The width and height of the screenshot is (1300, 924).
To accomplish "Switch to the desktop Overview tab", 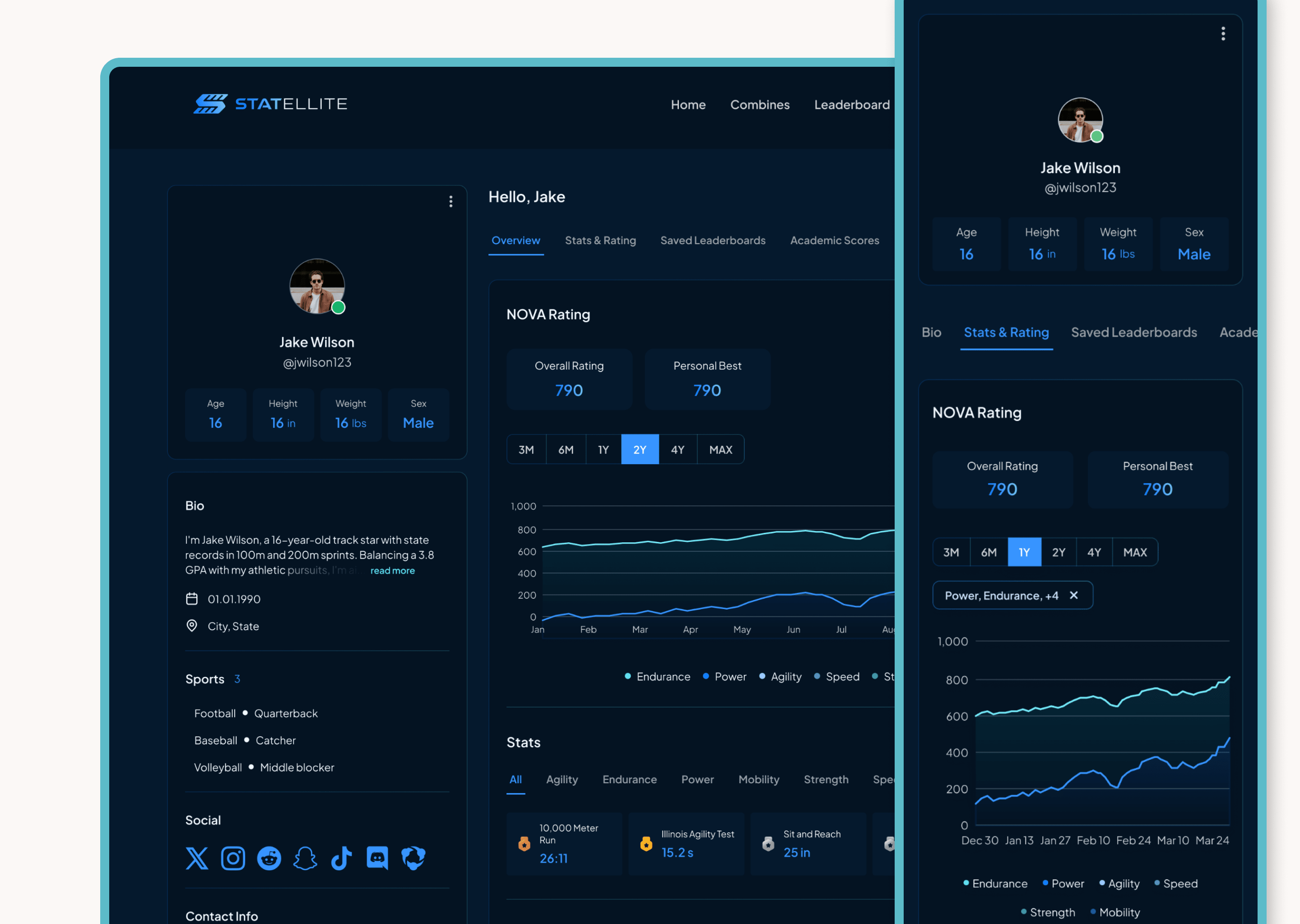I will (x=515, y=240).
